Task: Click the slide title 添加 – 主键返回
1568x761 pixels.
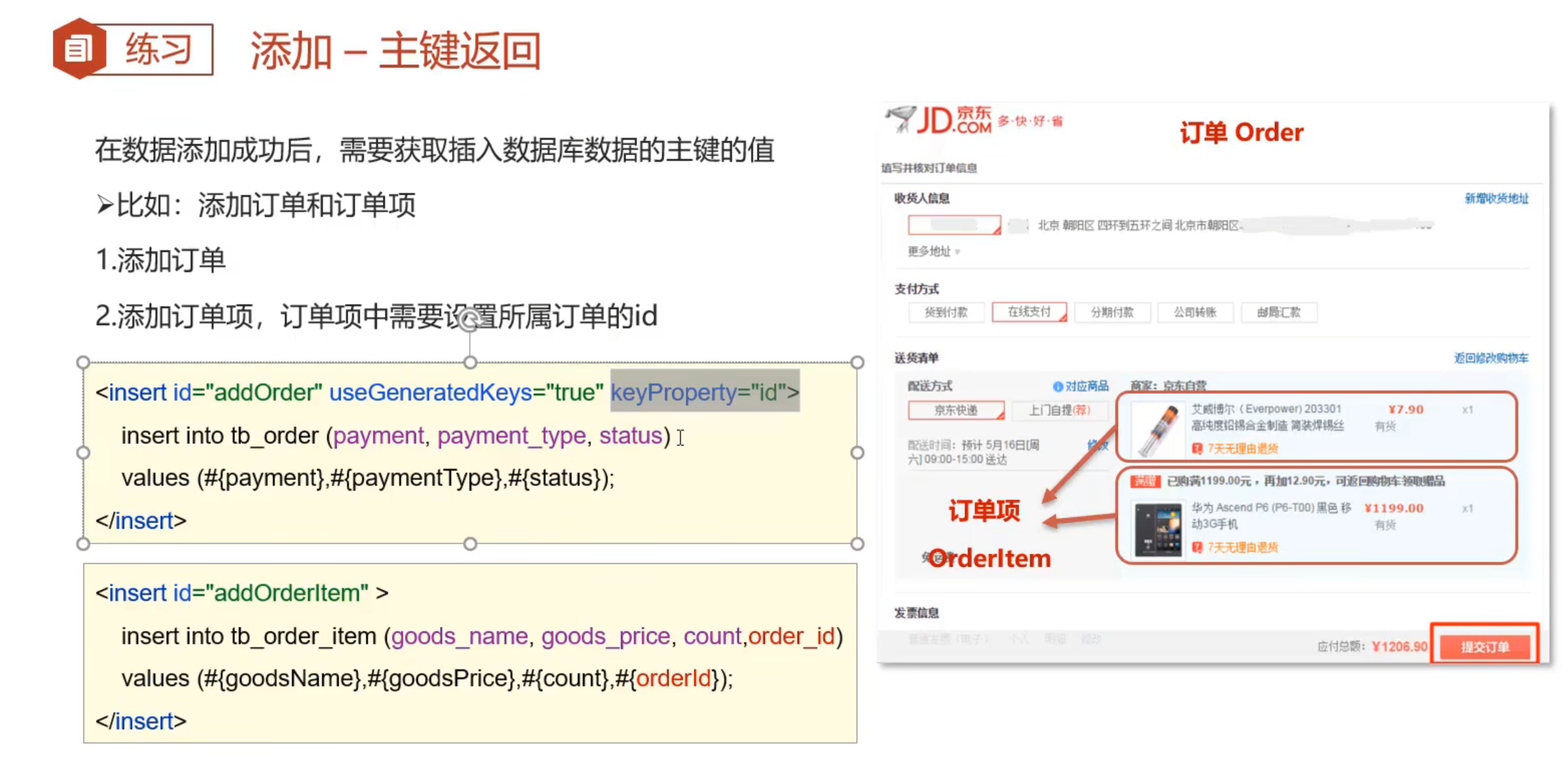Action: coord(396,51)
